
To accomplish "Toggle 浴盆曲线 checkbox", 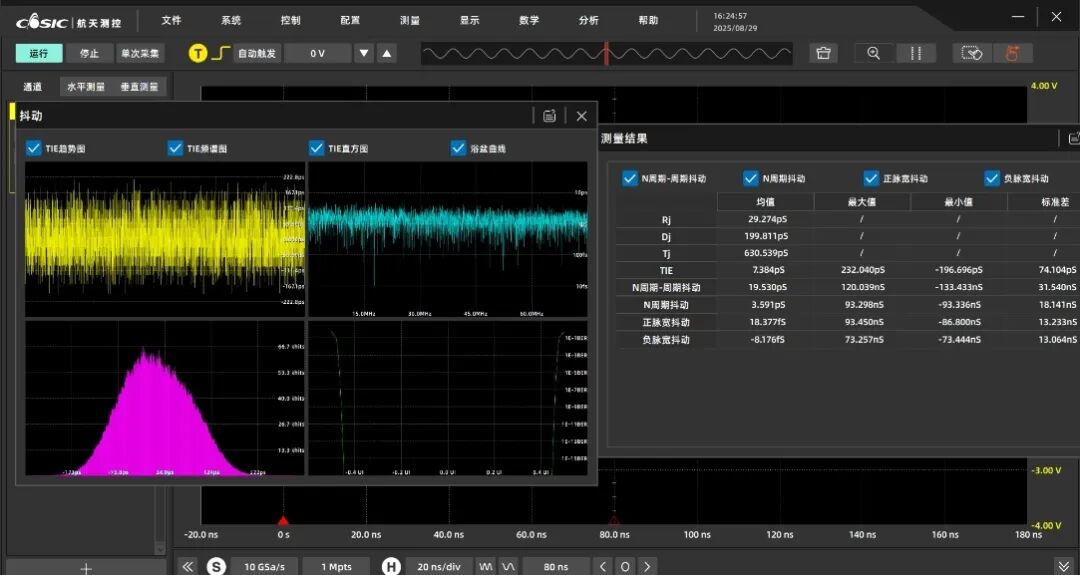I will pos(459,148).
